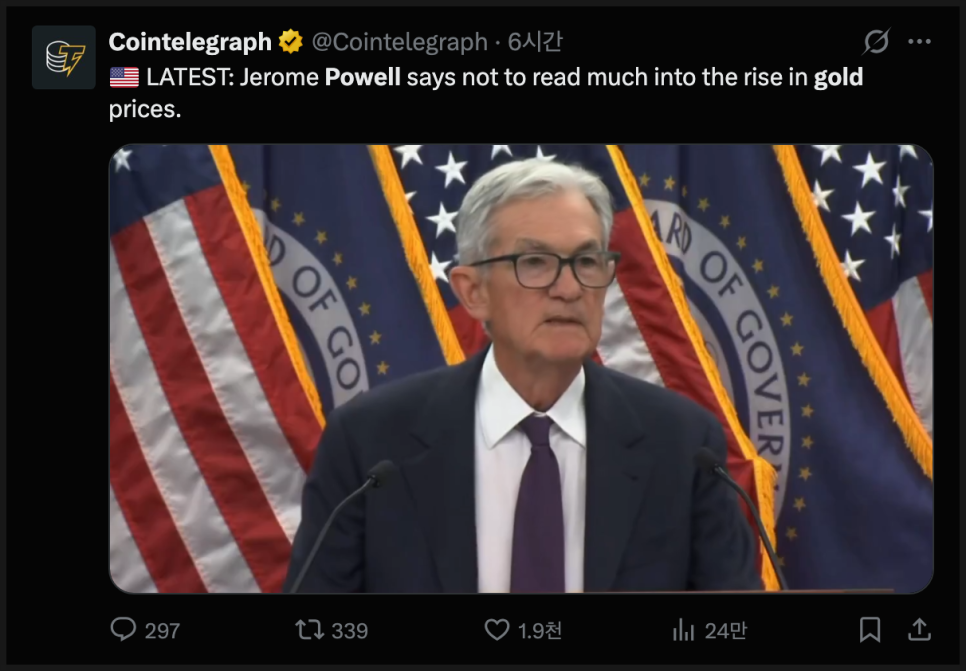
Task: Click the reply speech bubble icon
Action: click(123, 630)
